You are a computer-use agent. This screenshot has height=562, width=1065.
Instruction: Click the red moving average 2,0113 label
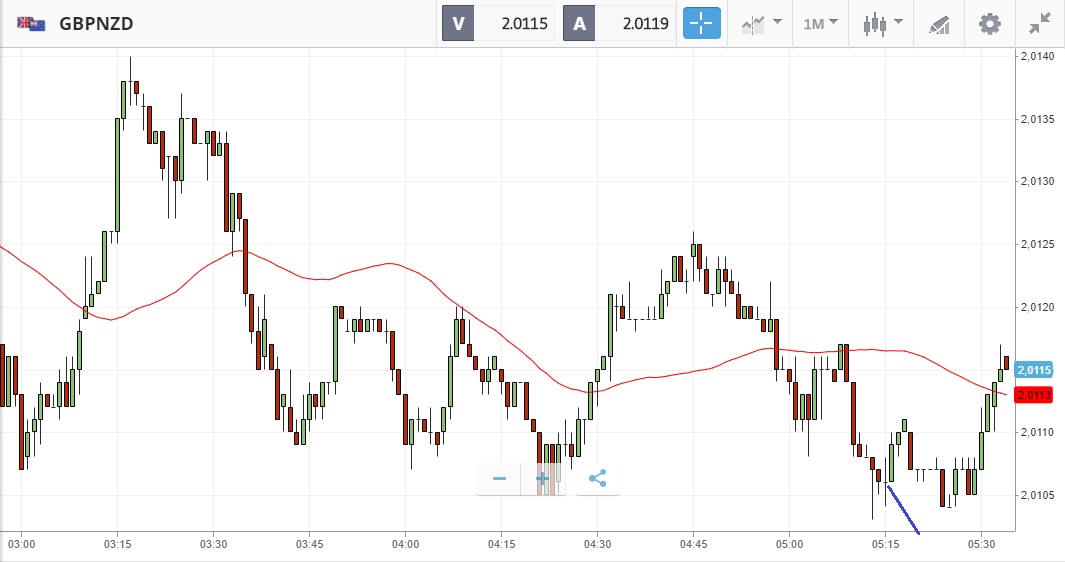coord(1033,395)
